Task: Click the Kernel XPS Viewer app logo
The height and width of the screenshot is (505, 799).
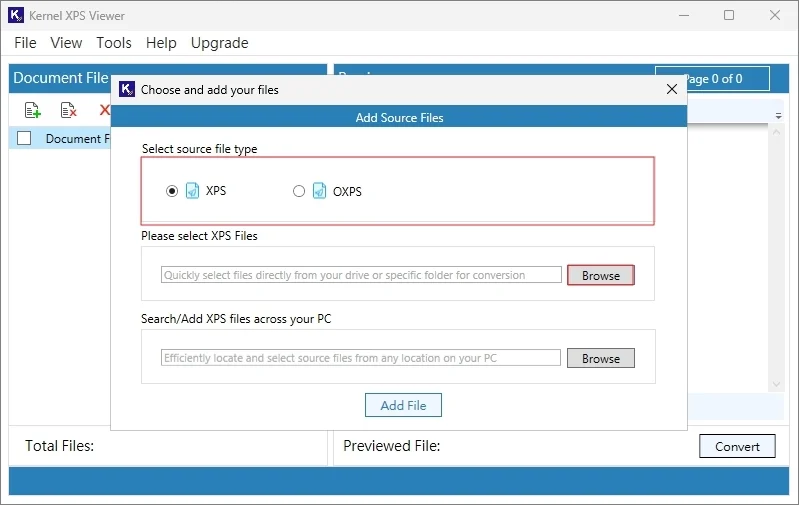Action: [16, 15]
